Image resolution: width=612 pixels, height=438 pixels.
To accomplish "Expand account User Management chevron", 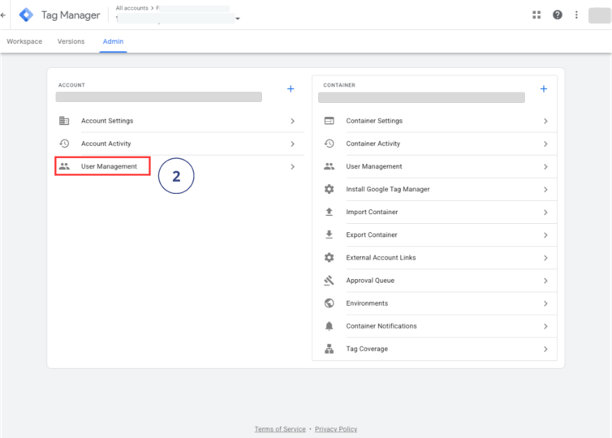I will pyautogui.click(x=292, y=167).
